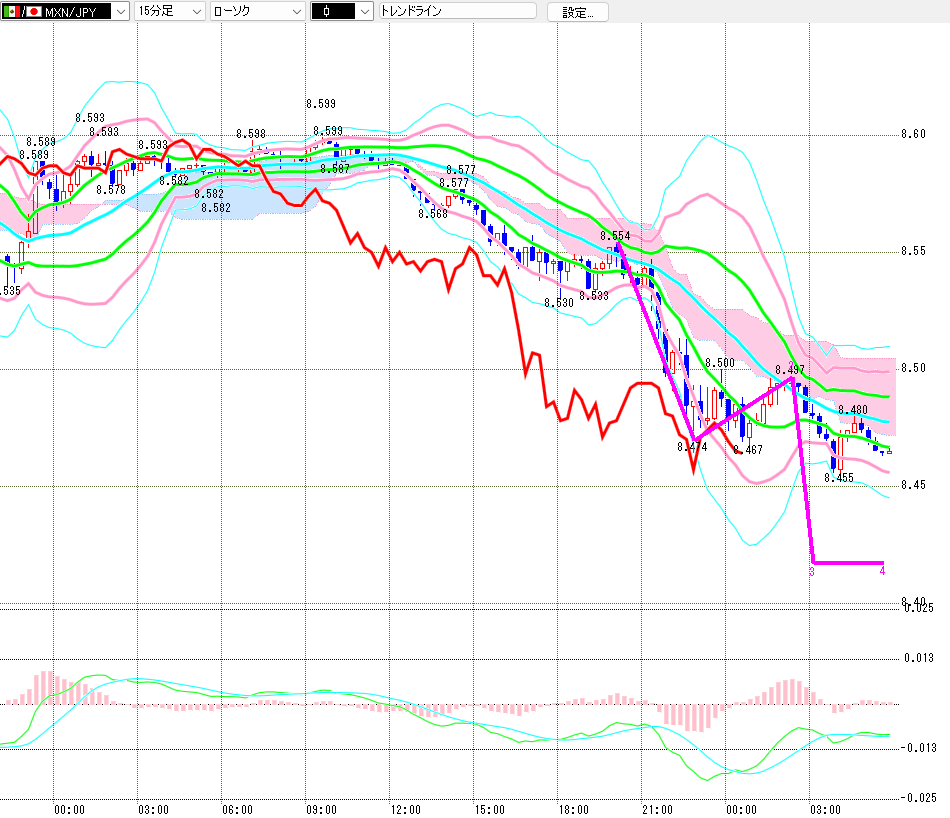Click the 8.60 price axis label
The image size is (950, 818).
pyautogui.click(x=914, y=134)
